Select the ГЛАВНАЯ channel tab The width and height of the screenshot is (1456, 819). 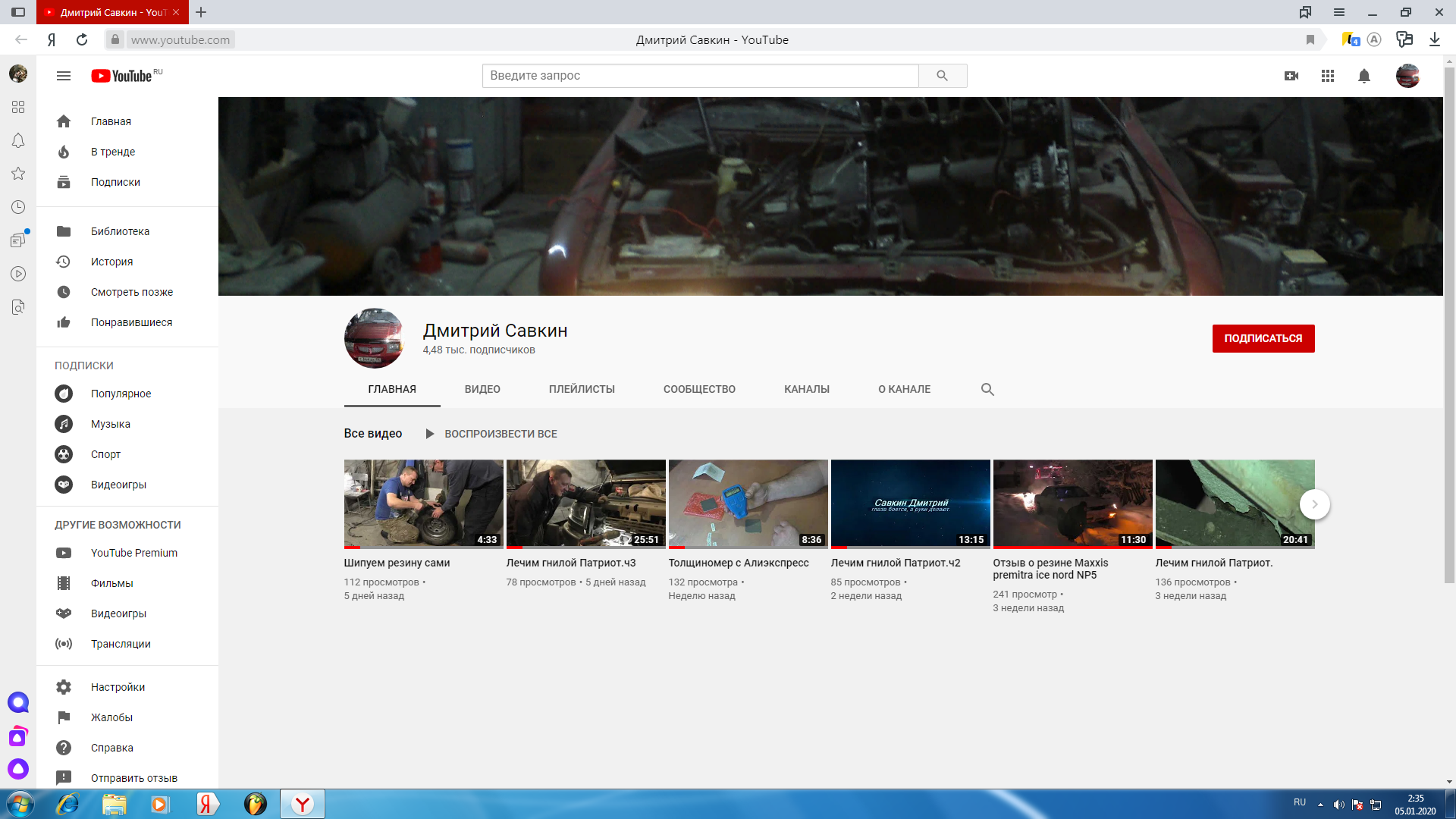pyautogui.click(x=392, y=389)
